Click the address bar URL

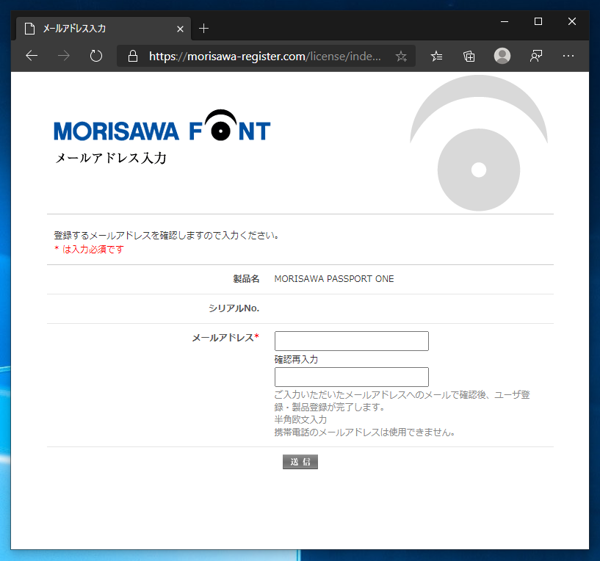(265, 56)
